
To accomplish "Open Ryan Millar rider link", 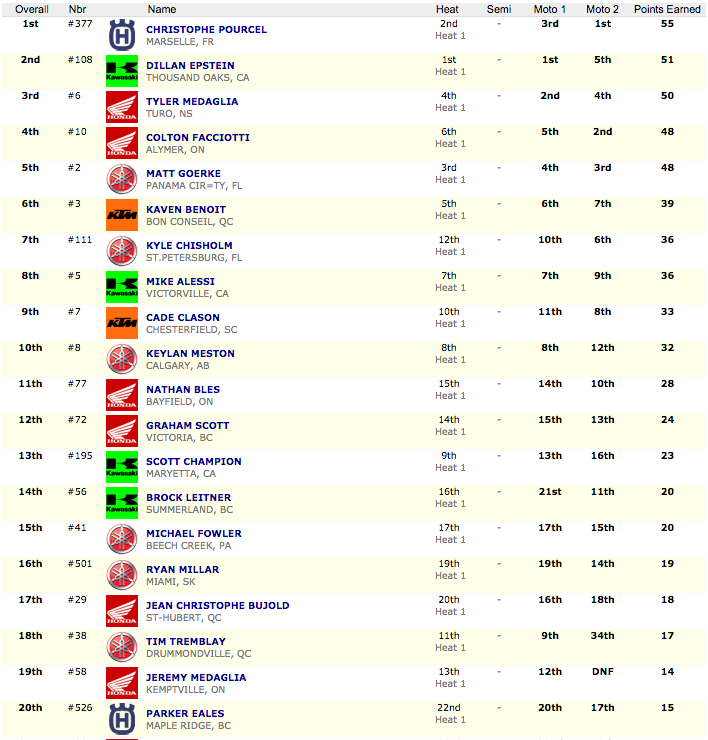I will 183,570.
